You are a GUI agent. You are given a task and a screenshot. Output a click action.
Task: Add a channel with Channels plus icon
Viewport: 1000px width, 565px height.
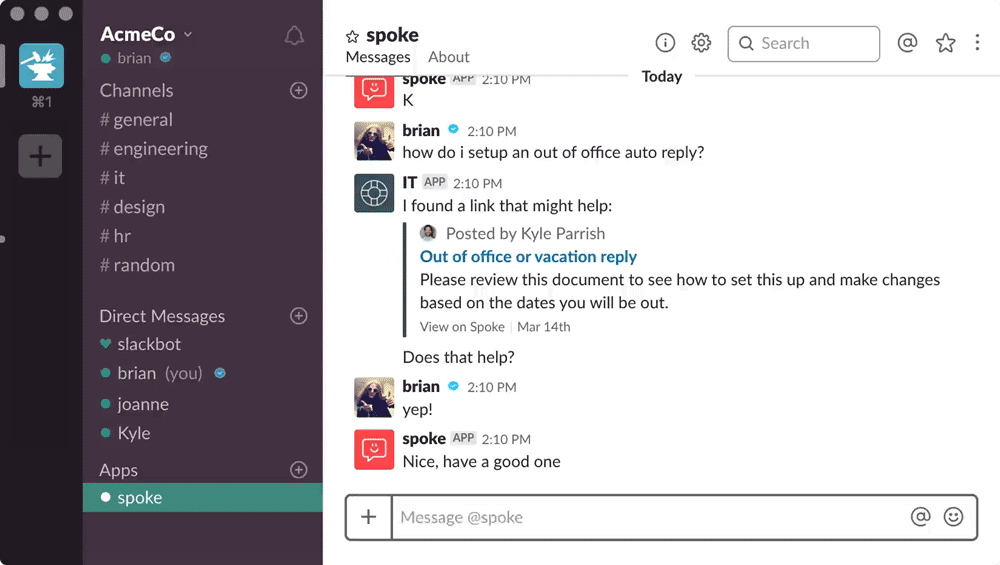[298, 90]
